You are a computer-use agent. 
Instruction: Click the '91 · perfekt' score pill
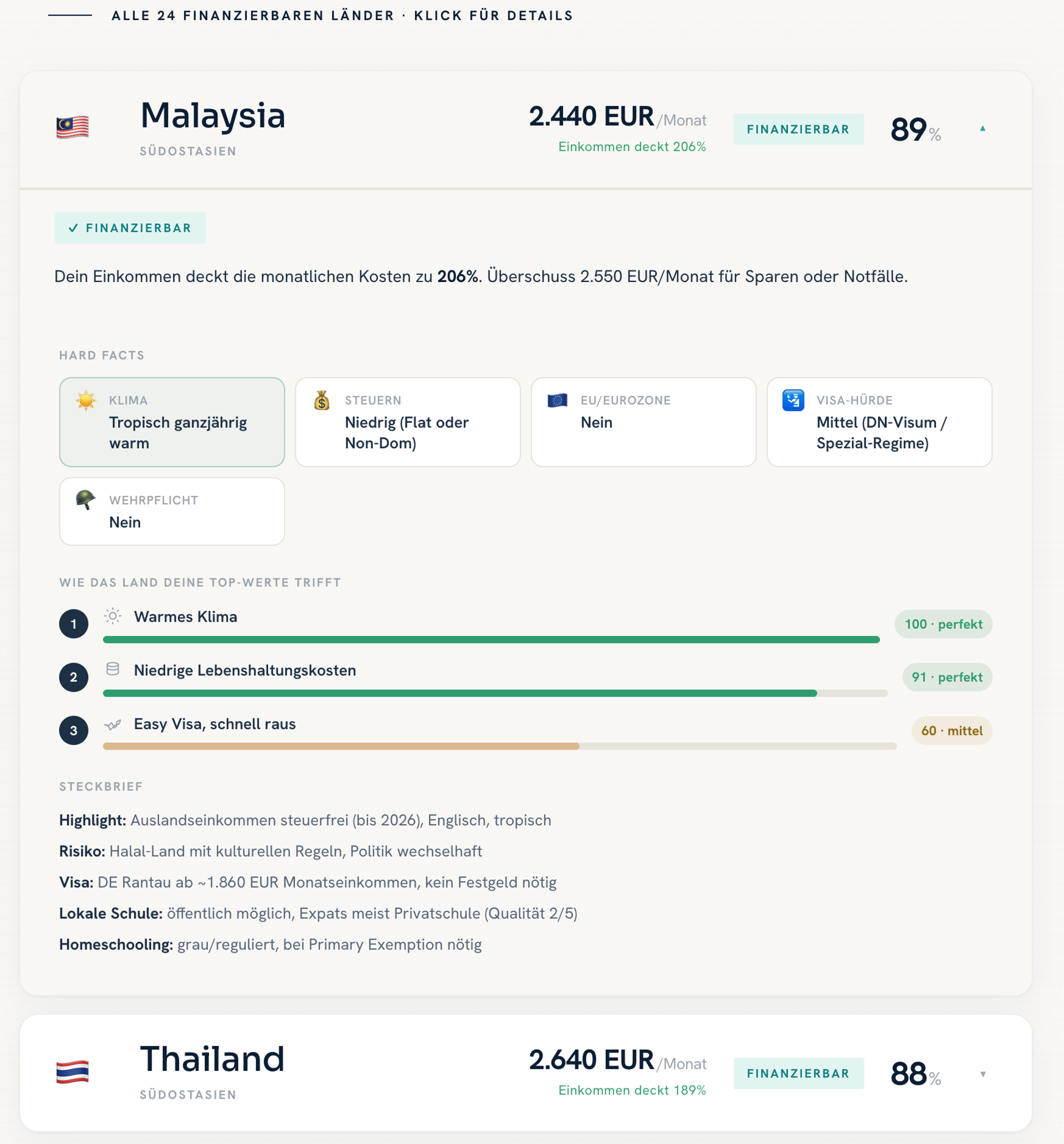pos(947,677)
